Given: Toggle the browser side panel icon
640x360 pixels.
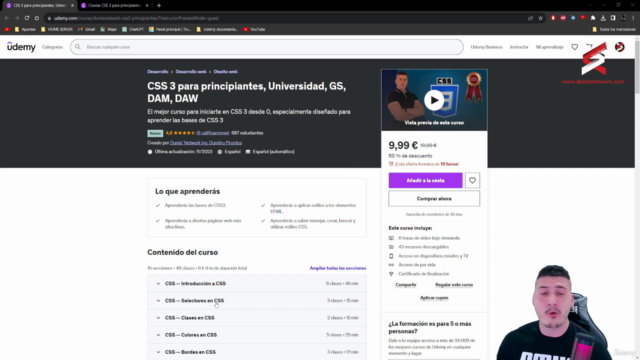Looking at the screenshot, I should tap(613, 18).
